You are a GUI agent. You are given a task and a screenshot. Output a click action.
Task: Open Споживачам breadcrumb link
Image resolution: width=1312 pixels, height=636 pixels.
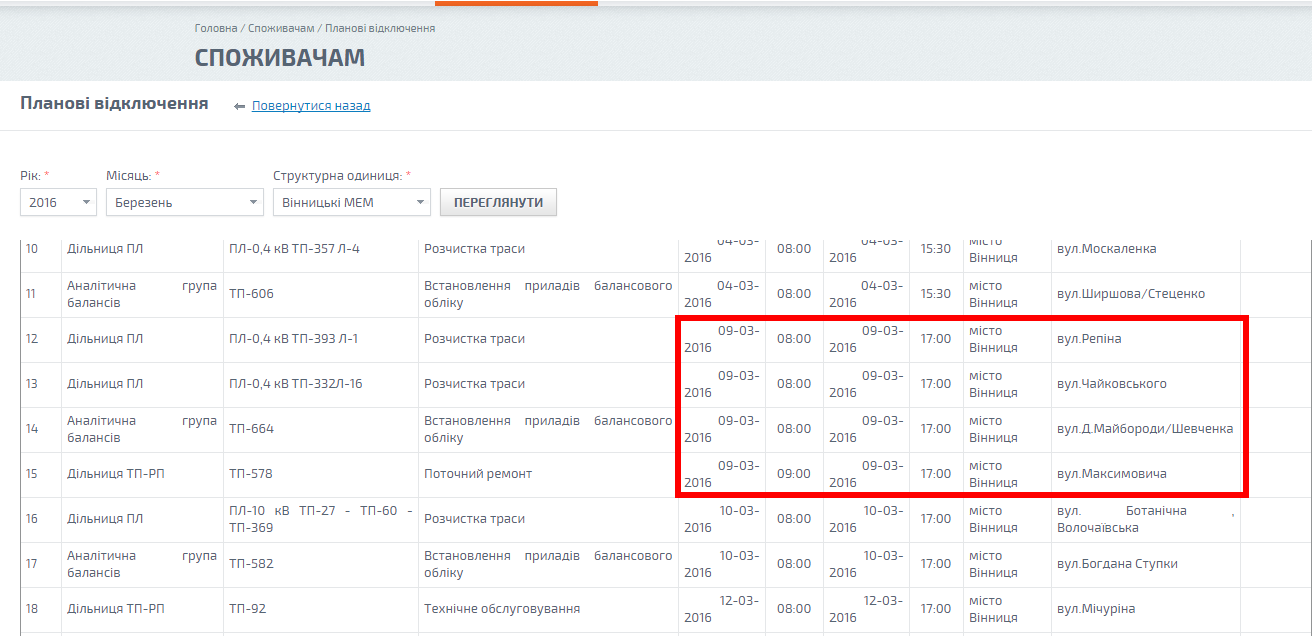[x=281, y=28]
